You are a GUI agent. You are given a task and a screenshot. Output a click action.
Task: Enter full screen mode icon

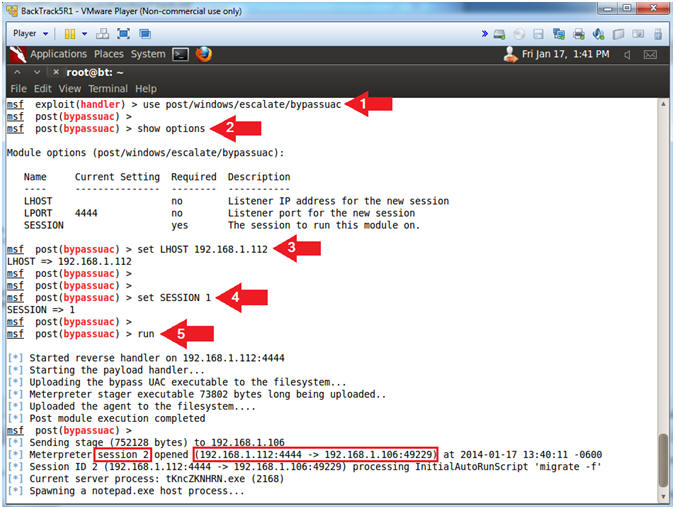(124, 34)
